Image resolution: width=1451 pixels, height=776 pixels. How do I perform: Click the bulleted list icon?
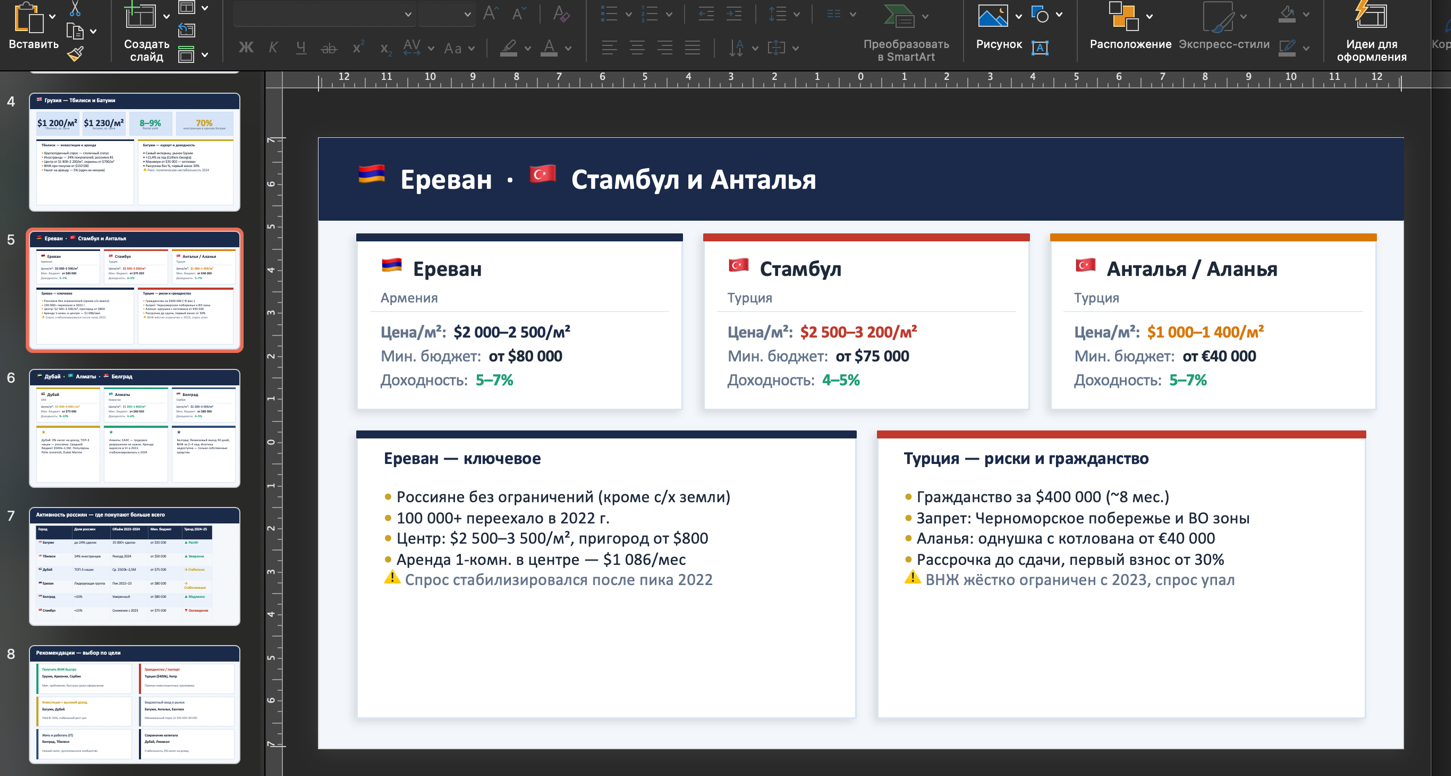tap(609, 14)
